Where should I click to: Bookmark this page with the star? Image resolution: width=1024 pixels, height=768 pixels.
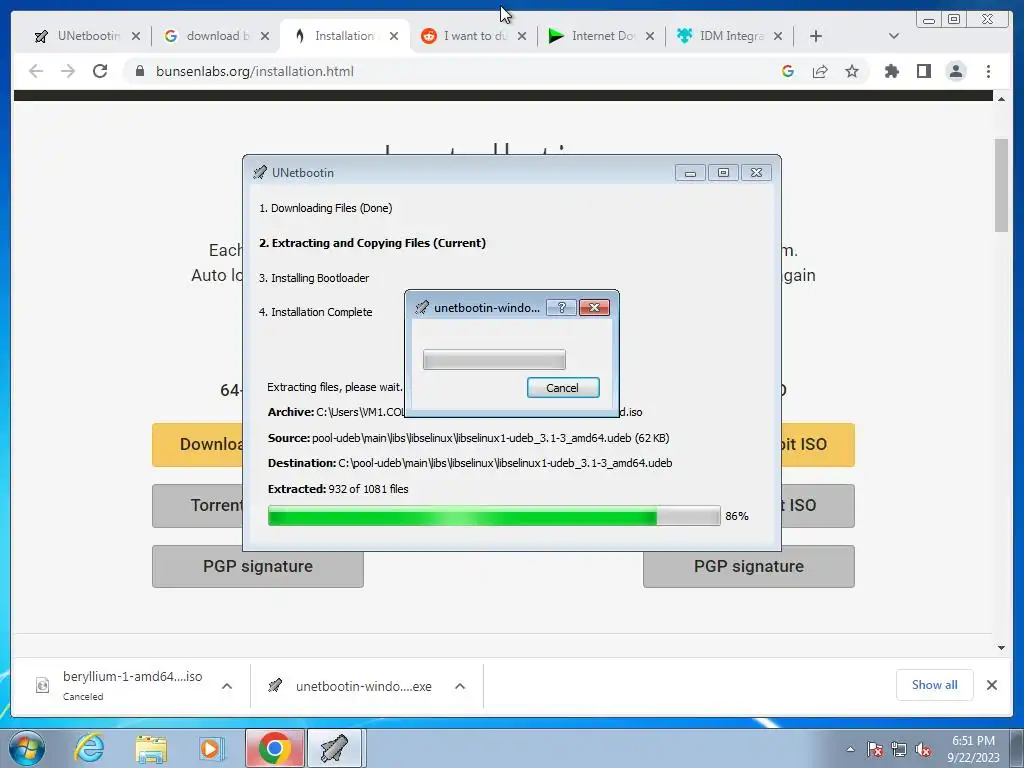852,71
